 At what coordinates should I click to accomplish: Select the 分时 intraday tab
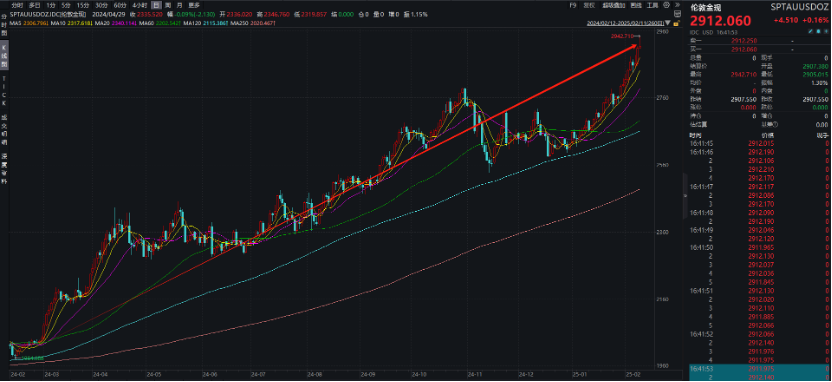[17, 5]
